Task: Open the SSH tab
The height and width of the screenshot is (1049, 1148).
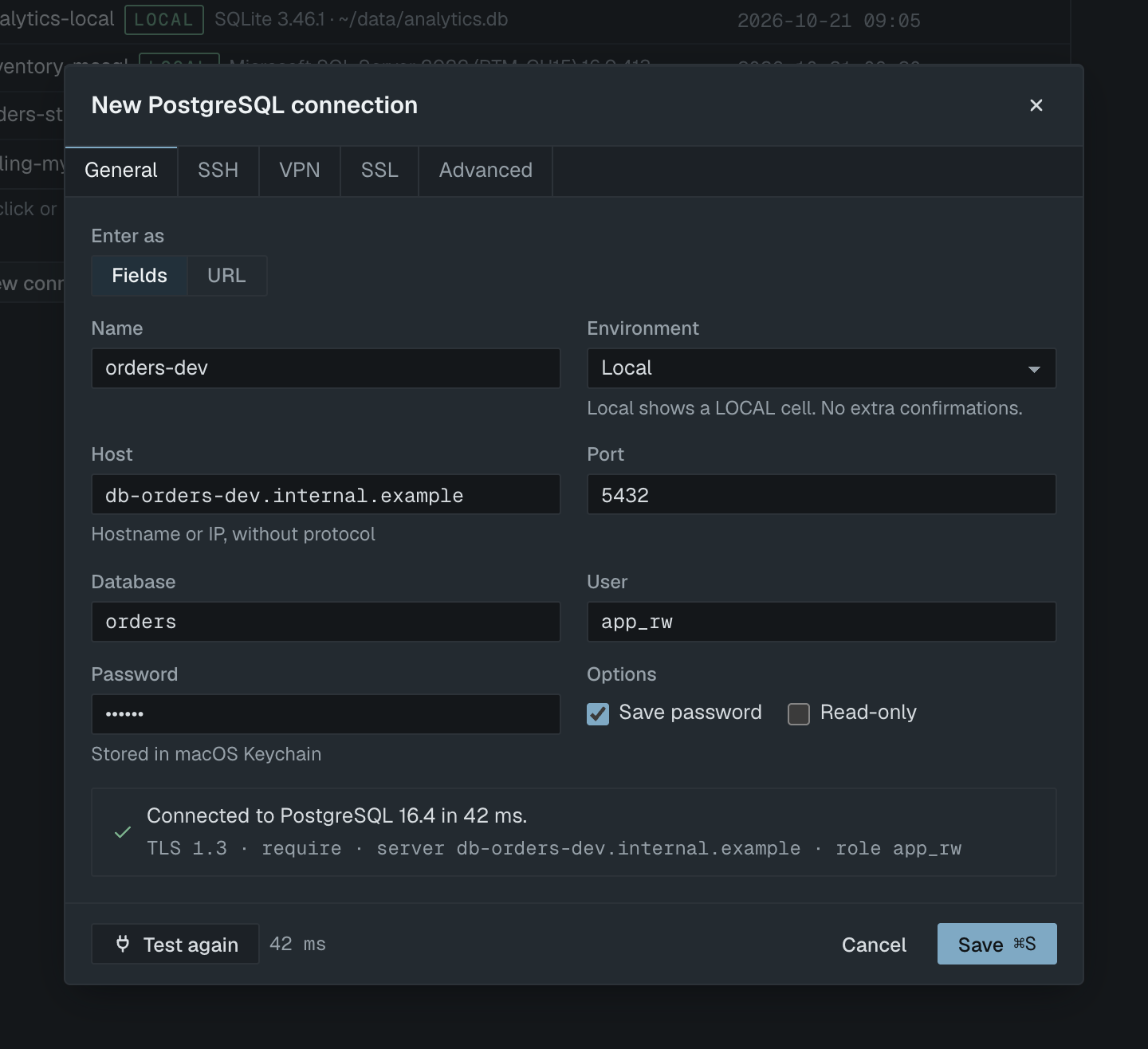Action: 218,171
